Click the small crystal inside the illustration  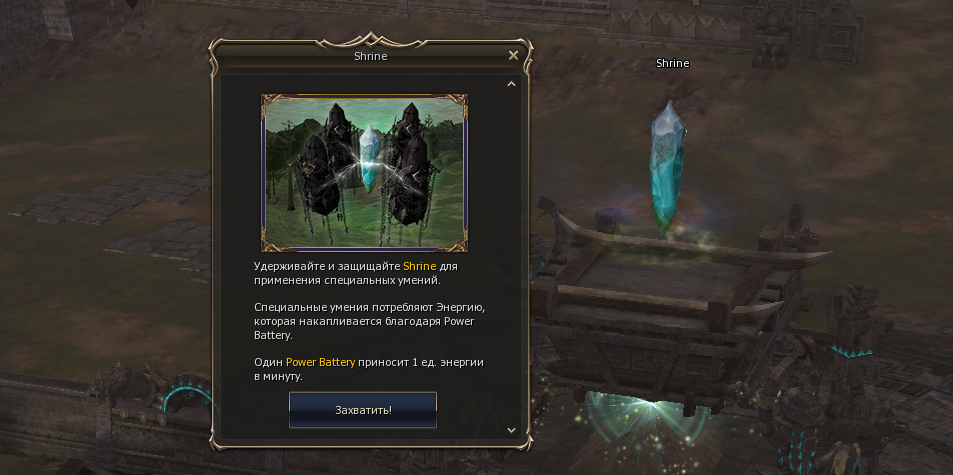[x=369, y=159]
